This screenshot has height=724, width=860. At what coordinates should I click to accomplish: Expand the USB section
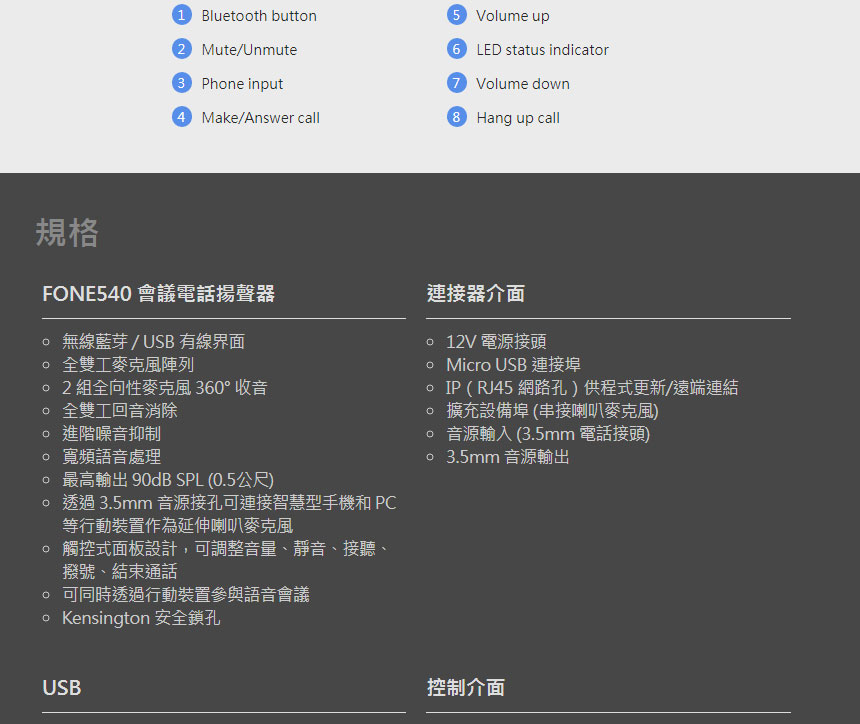[x=61, y=688]
